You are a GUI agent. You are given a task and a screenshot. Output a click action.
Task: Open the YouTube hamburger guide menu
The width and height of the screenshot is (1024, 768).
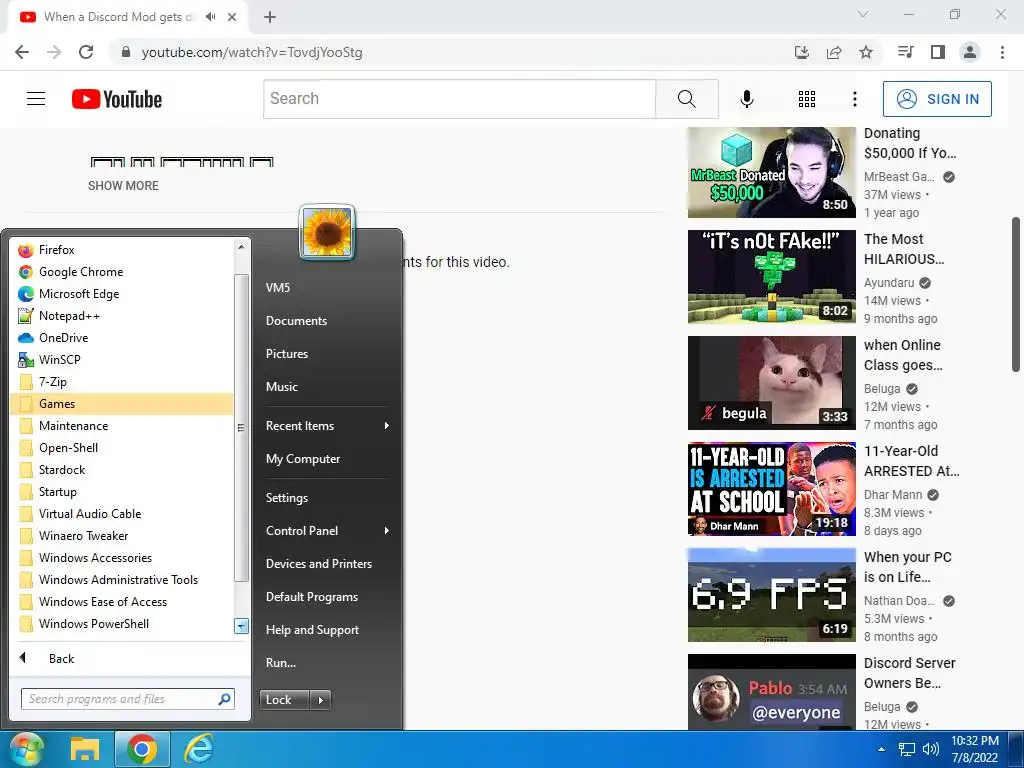(36, 99)
